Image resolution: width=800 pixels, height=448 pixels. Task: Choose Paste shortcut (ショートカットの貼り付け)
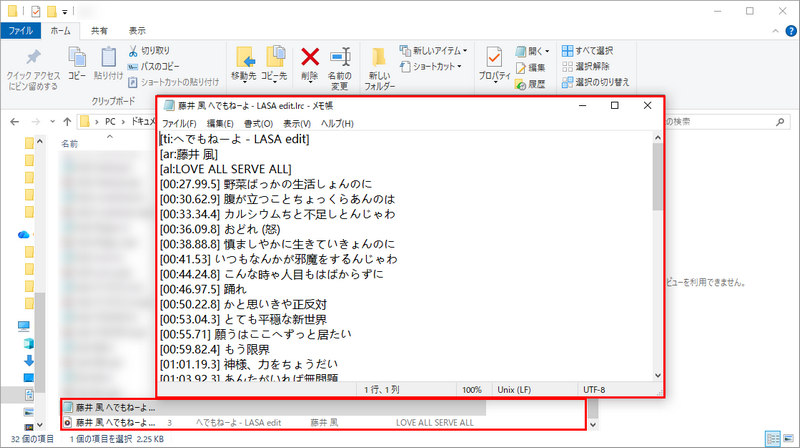coord(173,82)
